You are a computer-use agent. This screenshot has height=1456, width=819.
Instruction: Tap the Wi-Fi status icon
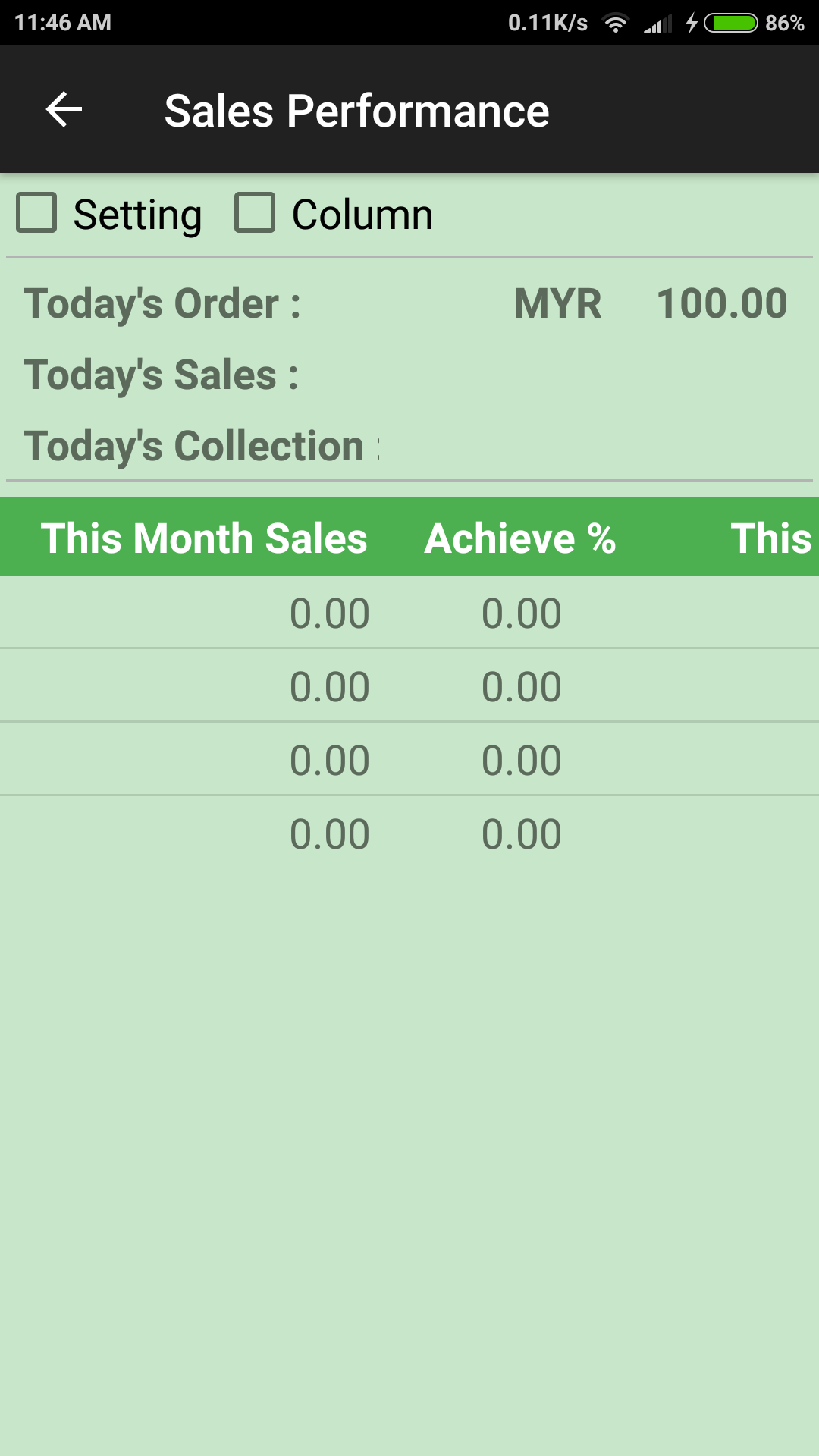pos(616,24)
